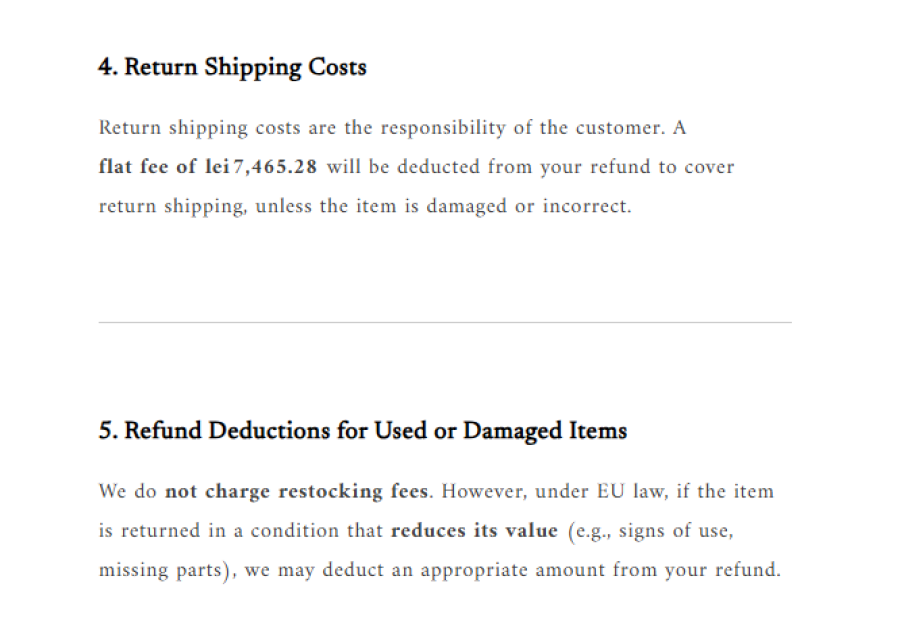Click the amount 7,465.28
The height and width of the screenshot is (622, 900).
pyautogui.click(x=275, y=167)
